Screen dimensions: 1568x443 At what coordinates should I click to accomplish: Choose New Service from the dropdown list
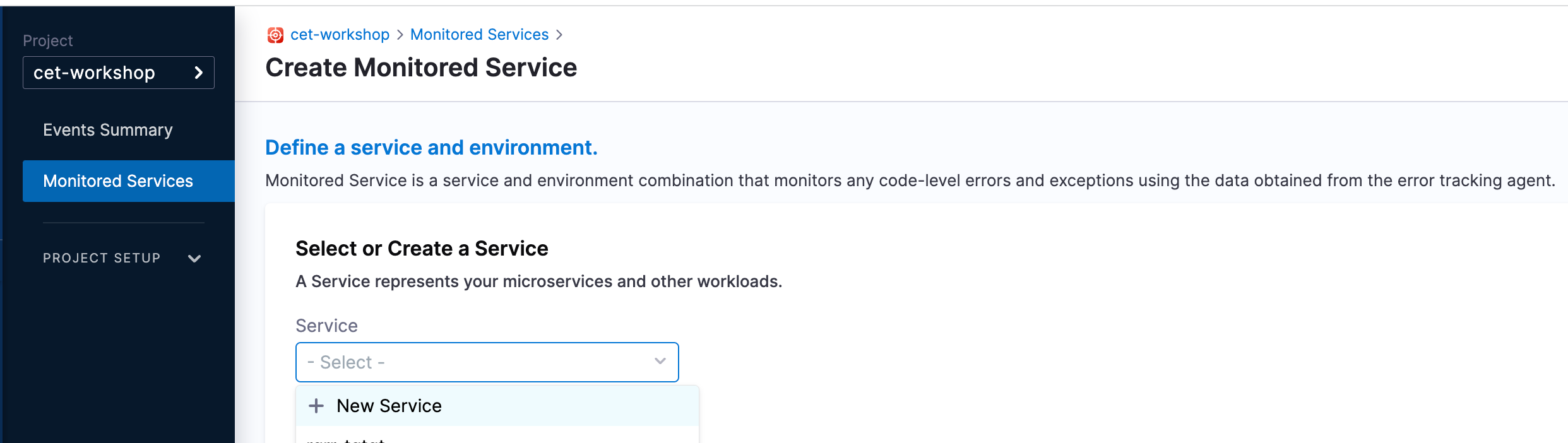coord(389,406)
